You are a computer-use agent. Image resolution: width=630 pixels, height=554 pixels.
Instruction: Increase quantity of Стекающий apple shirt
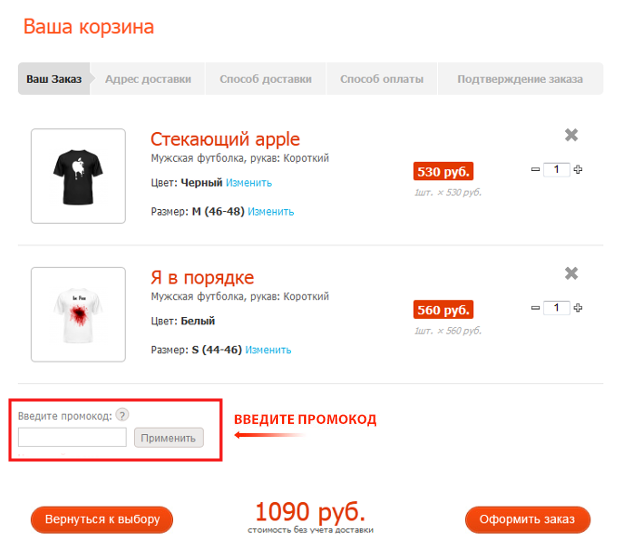tap(578, 170)
